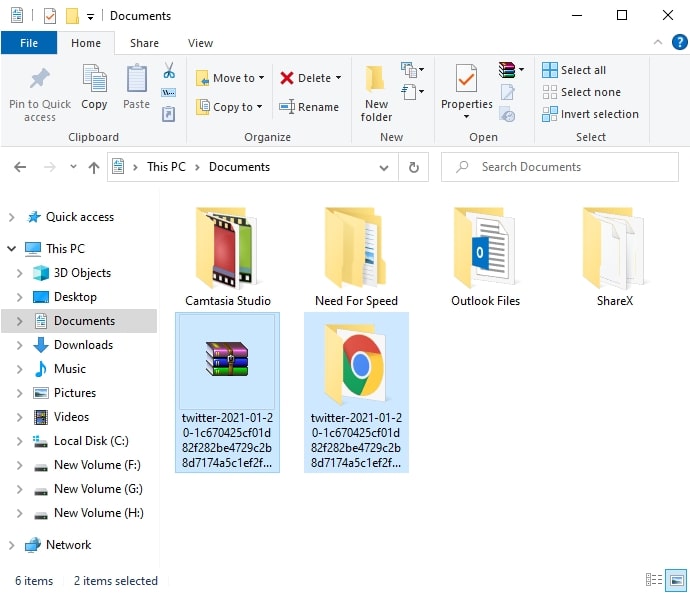The width and height of the screenshot is (690, 593).
Task: Switch to the View ribbon tab
Action: (200, 43)
